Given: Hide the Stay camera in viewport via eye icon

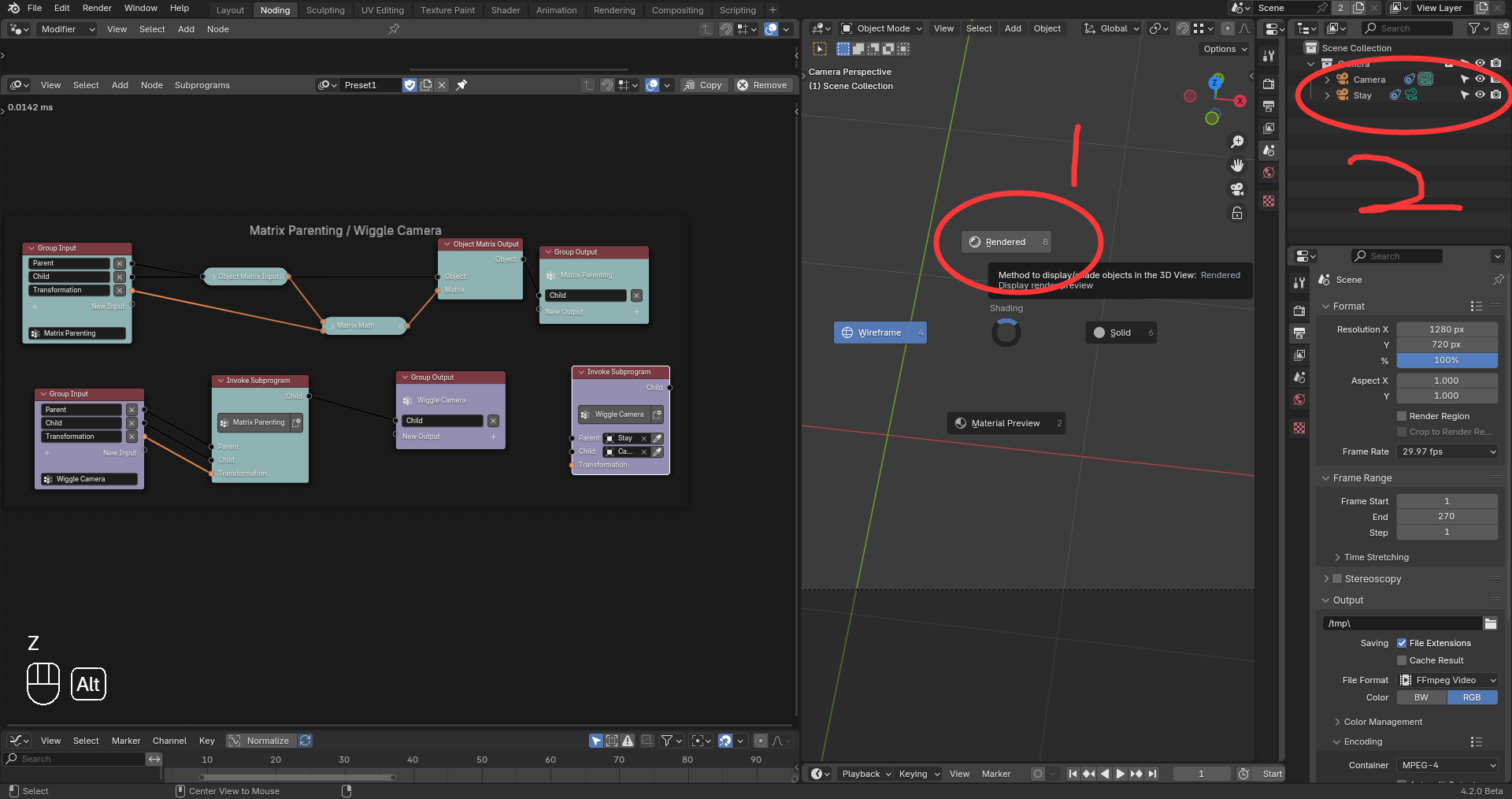Looking at the screenshot, I should tap(1480, 95).
